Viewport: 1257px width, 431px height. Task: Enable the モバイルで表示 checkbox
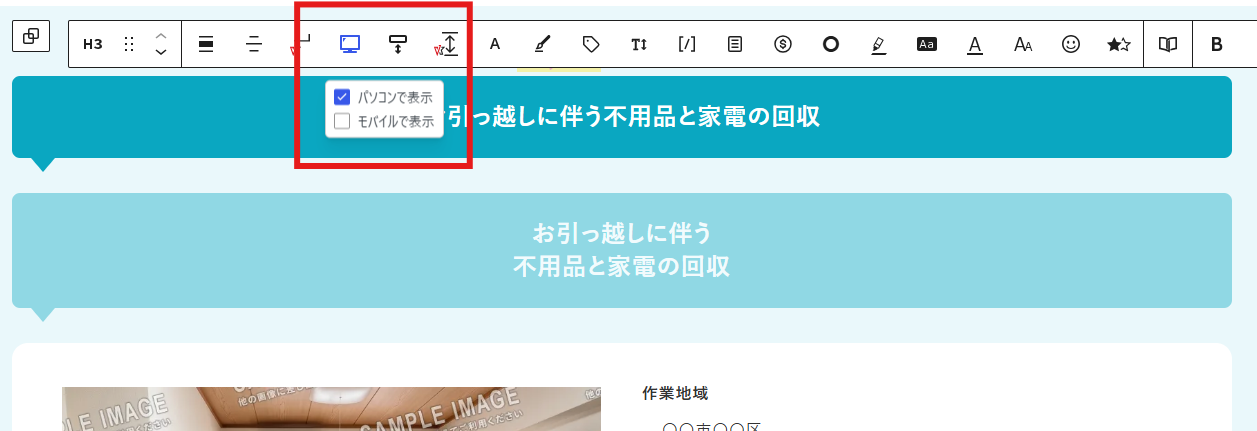(x=342, y=121)
